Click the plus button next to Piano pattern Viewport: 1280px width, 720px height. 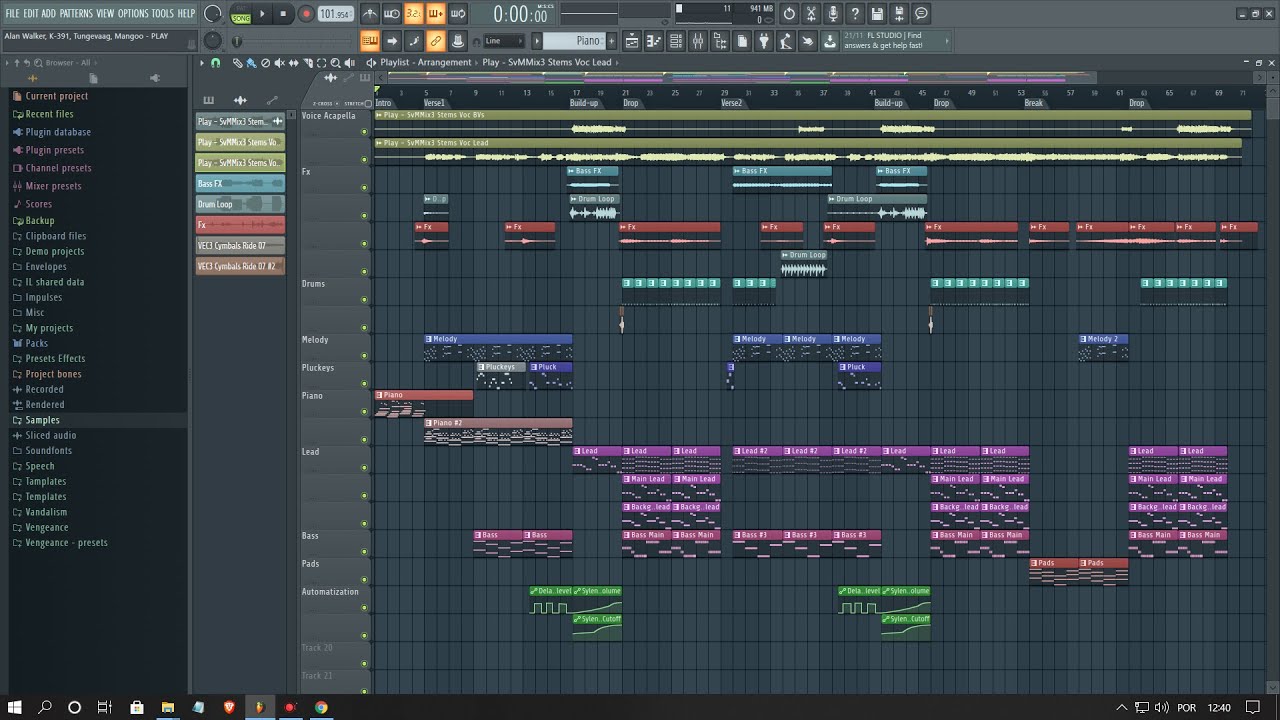coord(613,41)
